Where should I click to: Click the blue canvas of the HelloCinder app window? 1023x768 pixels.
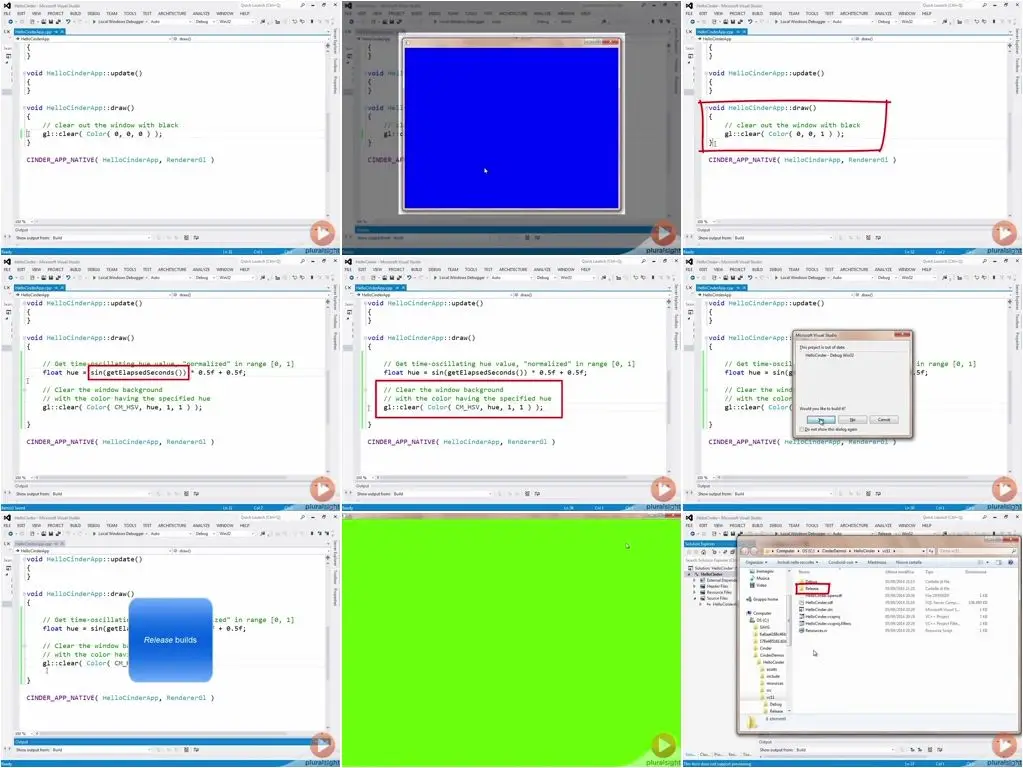tap(512, 128)
